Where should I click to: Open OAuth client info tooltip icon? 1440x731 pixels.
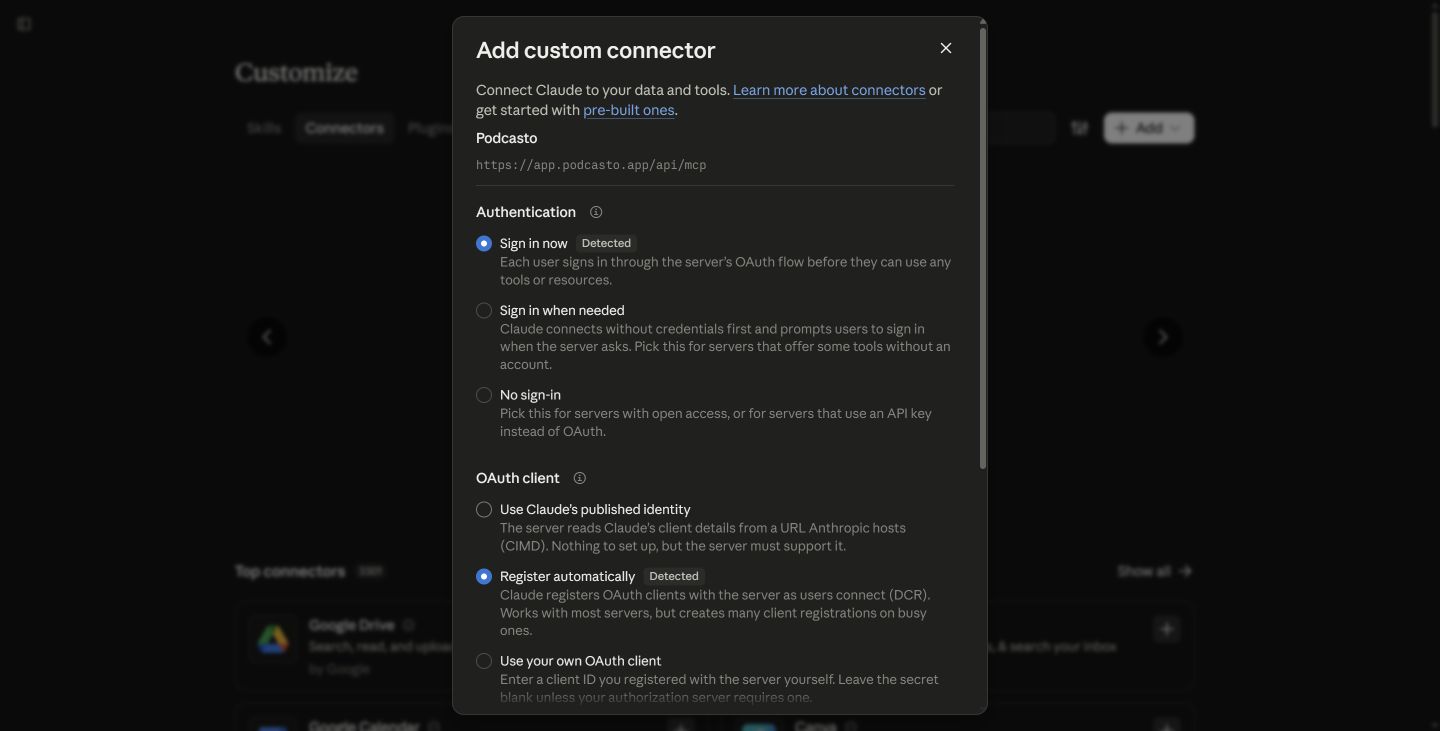(x=579, y=478)
